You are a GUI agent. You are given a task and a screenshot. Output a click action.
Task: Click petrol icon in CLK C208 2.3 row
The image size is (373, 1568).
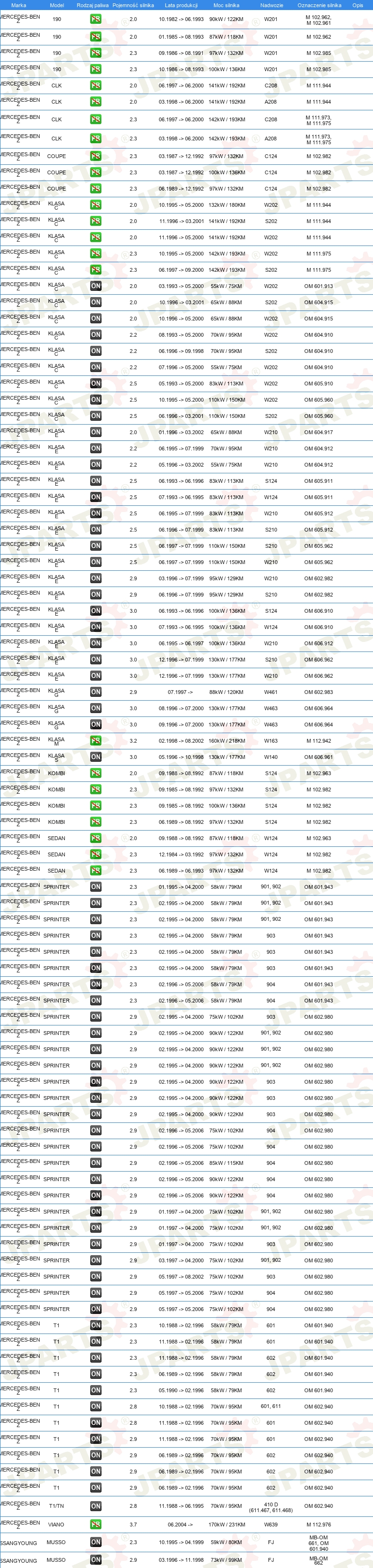pos(95,119)
